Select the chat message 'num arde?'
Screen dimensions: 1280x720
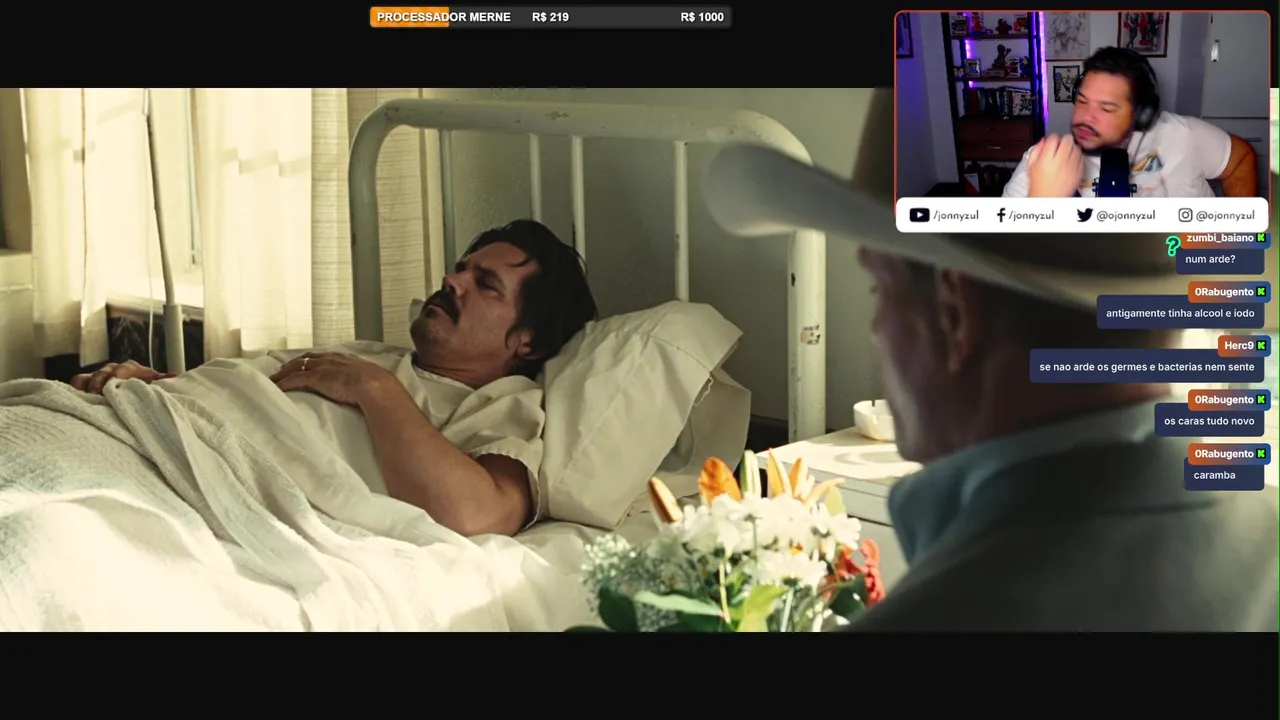point(1210,259)
